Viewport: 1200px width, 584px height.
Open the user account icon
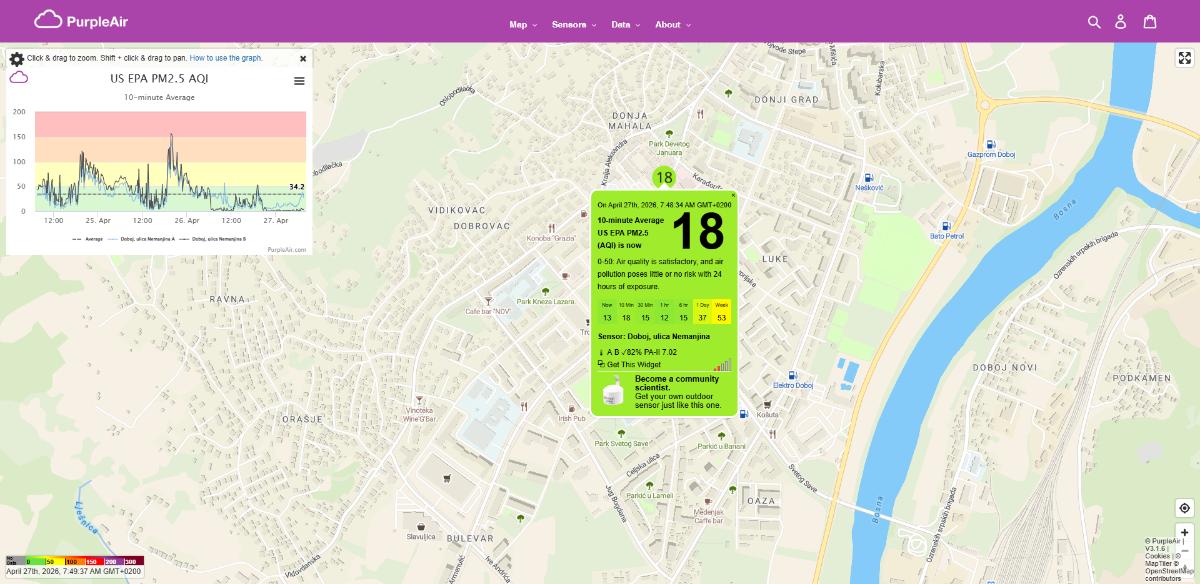pos(1121,22)
